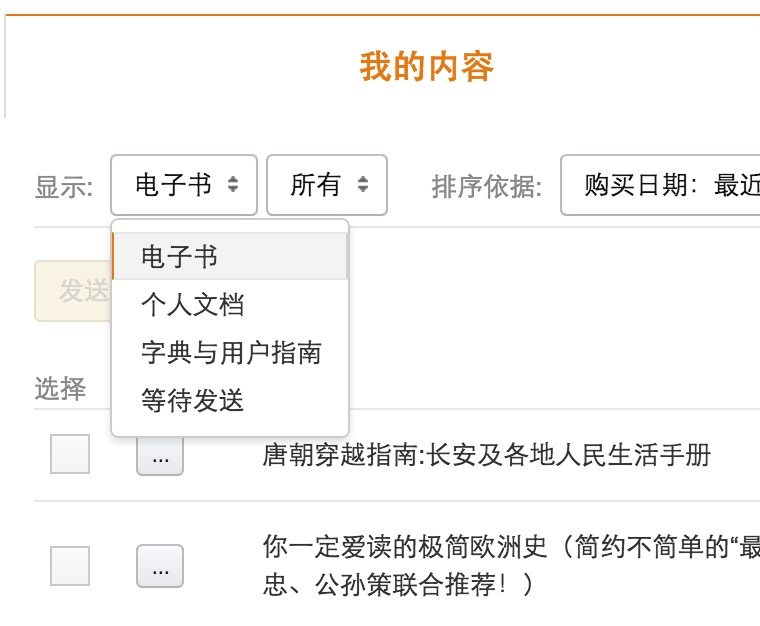This screenshot has width=760, height=626.
Task: Open the 电子书 content type dropdown
Action: pos(184,185)
